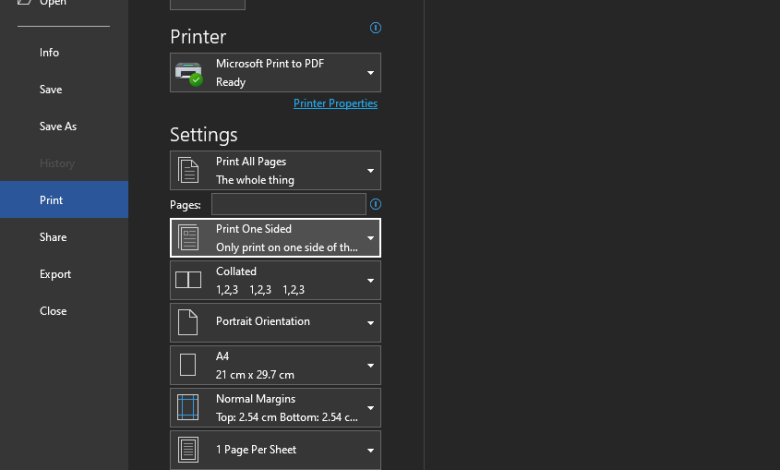Expand the Collated dropdown arrow
The image size is (780, 470).
(x=370, y=280)
